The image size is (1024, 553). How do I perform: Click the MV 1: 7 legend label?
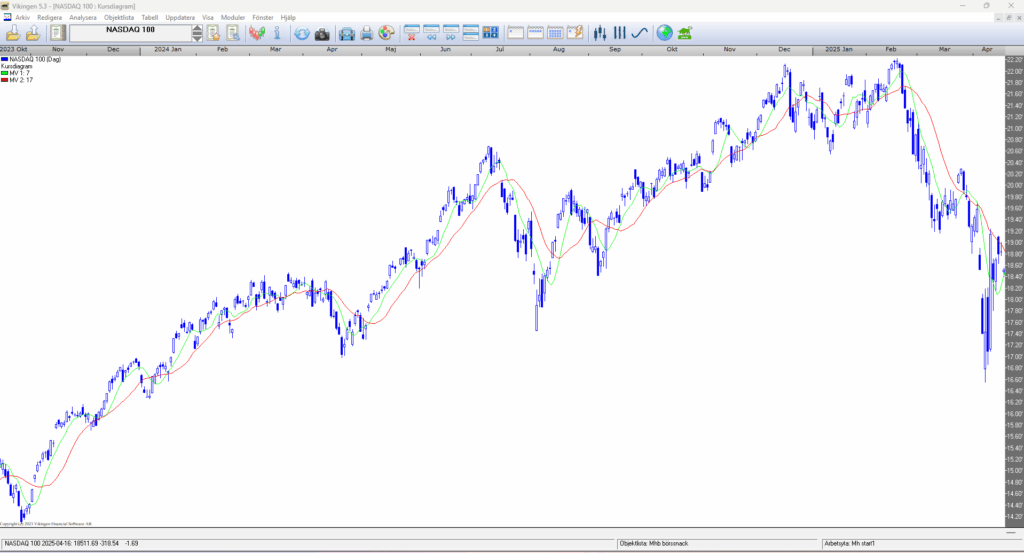pos(21,73)
